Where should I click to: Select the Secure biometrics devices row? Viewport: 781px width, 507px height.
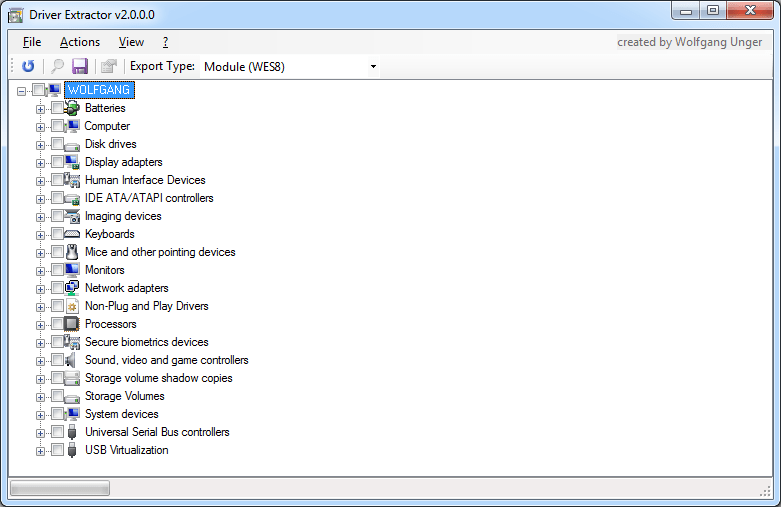pyautogui.click(x=146, y=342)
